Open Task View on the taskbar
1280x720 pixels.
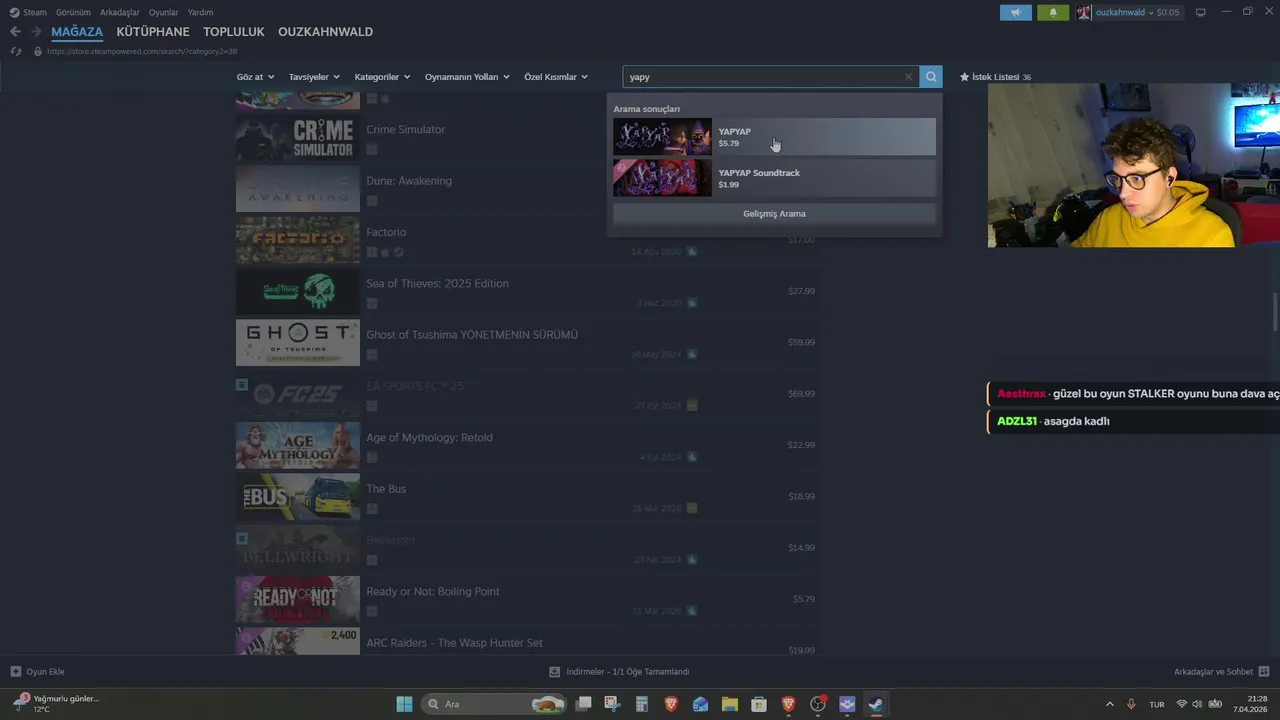click(x=584, y=704)
